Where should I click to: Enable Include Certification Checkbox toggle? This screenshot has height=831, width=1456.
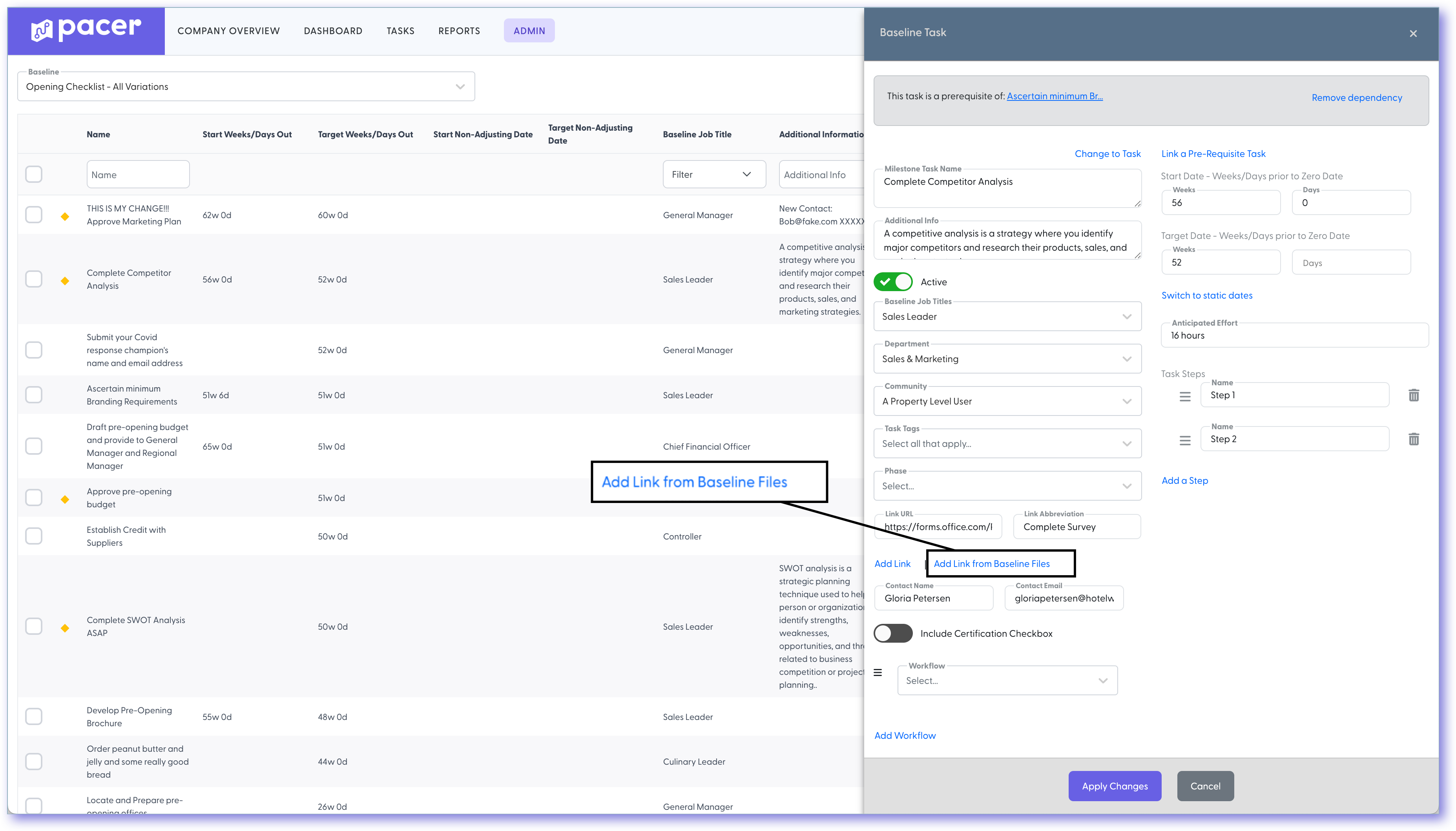[893, 633]
